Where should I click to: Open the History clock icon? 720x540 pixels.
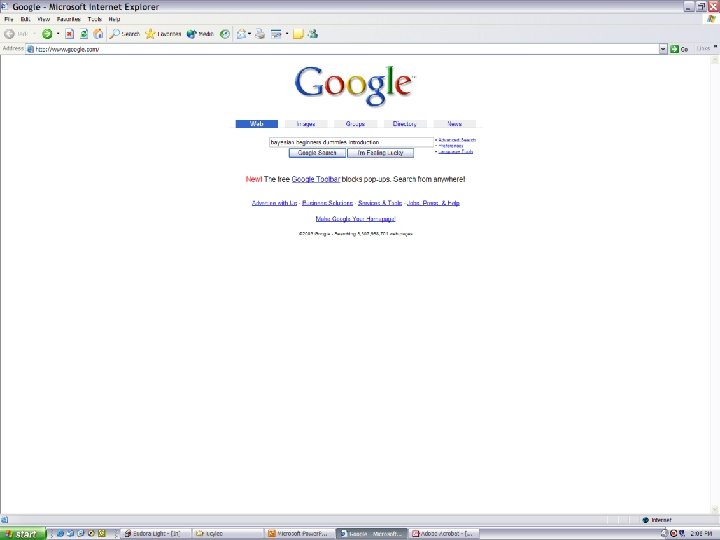(225, 34)
